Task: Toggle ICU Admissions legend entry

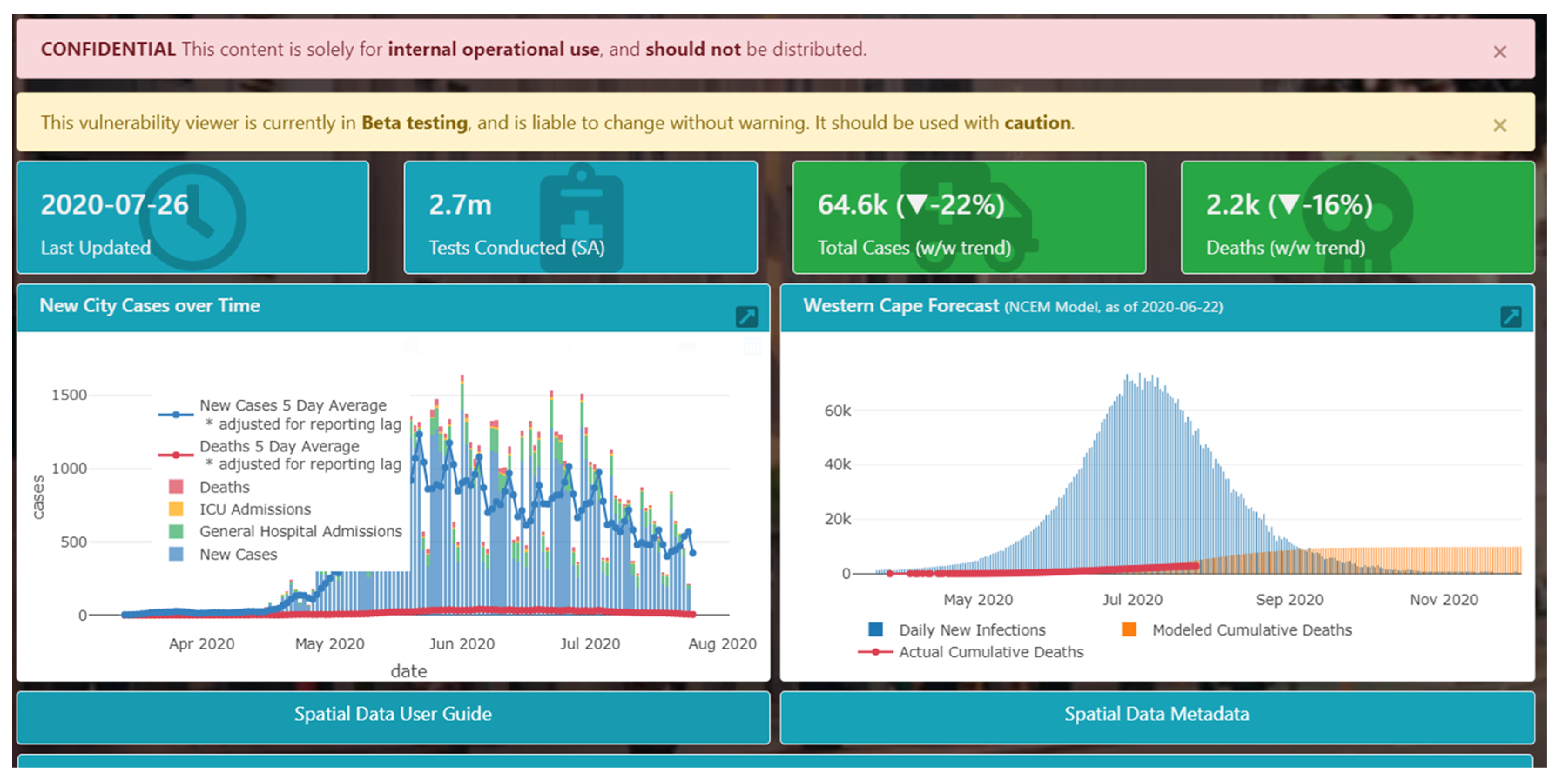Action: (255, 509)
